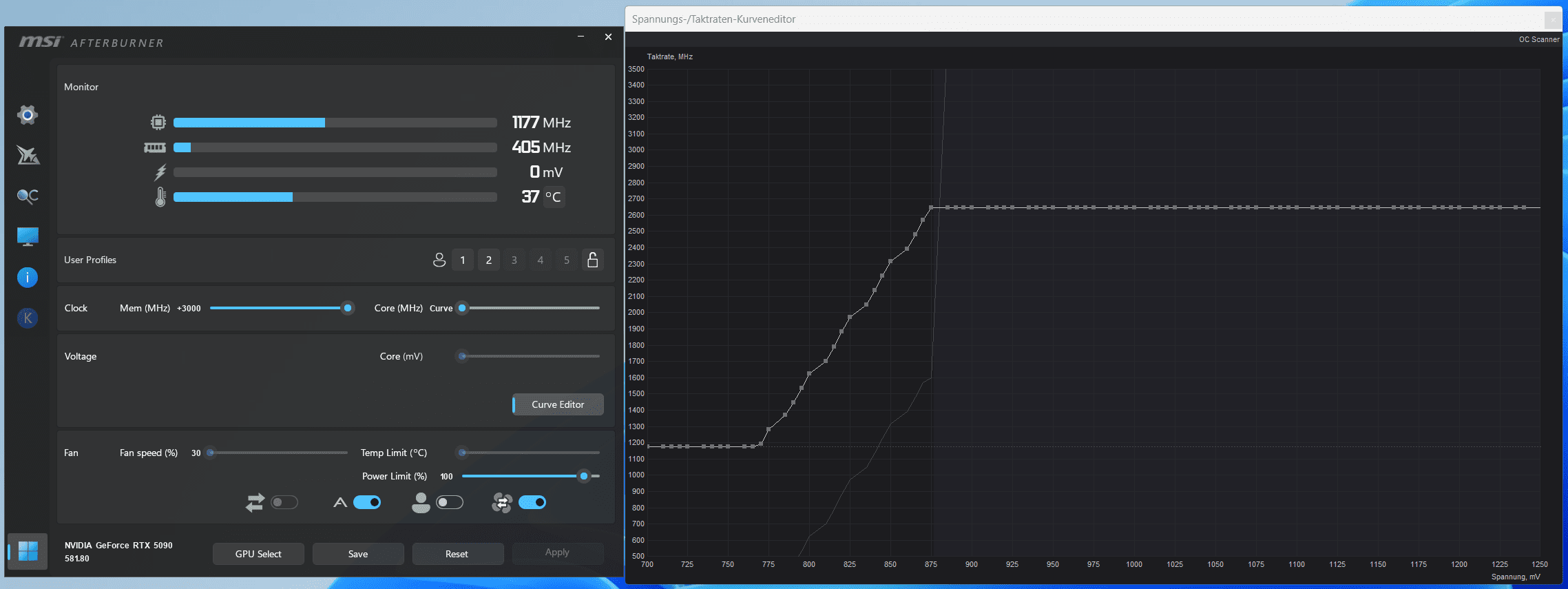Click the K Kombustor circle icon
The height and width of the screenshot is (589, 1568).
pos(28,318)
